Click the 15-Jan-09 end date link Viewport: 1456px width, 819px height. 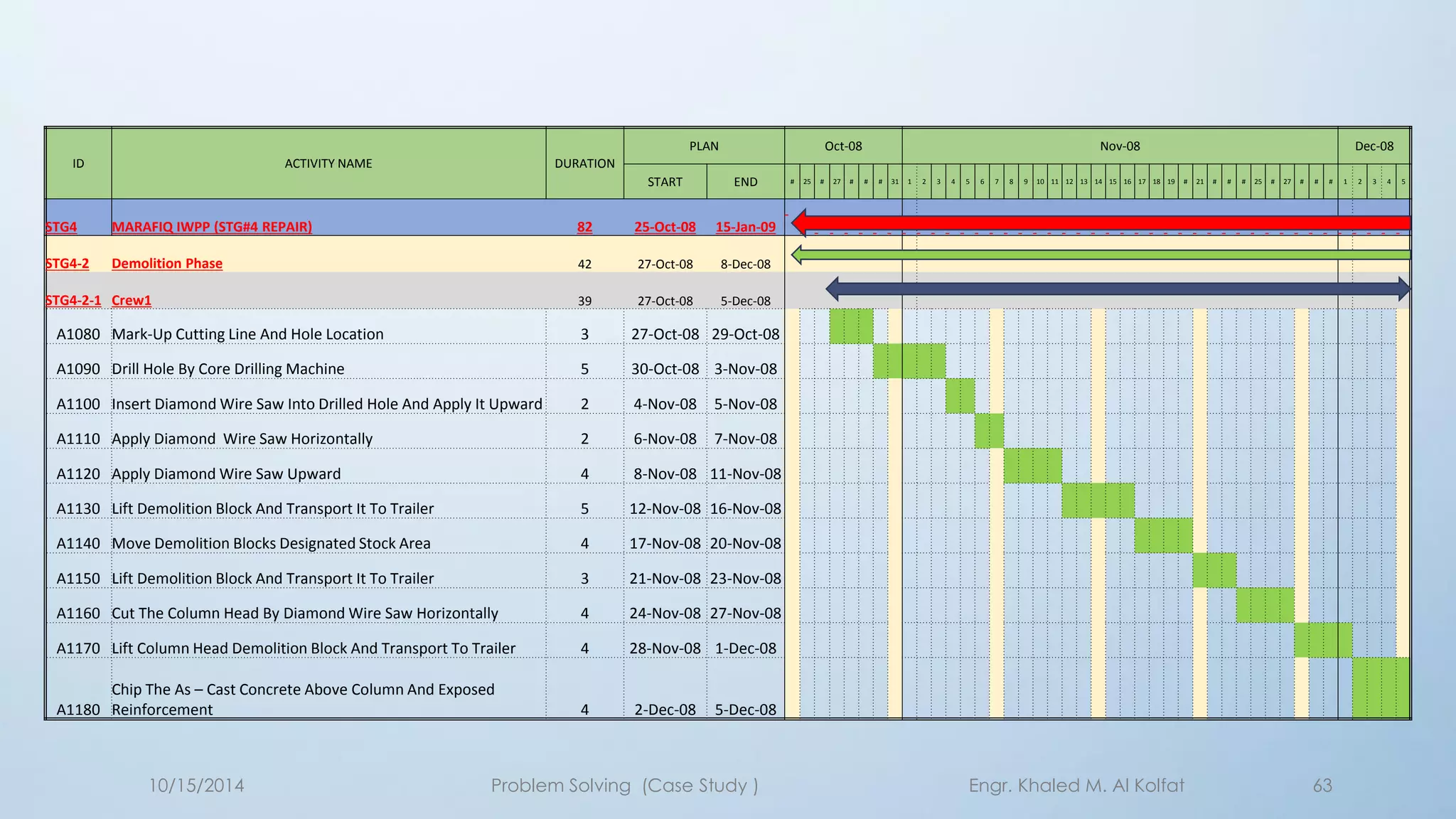tap(745, 227)
